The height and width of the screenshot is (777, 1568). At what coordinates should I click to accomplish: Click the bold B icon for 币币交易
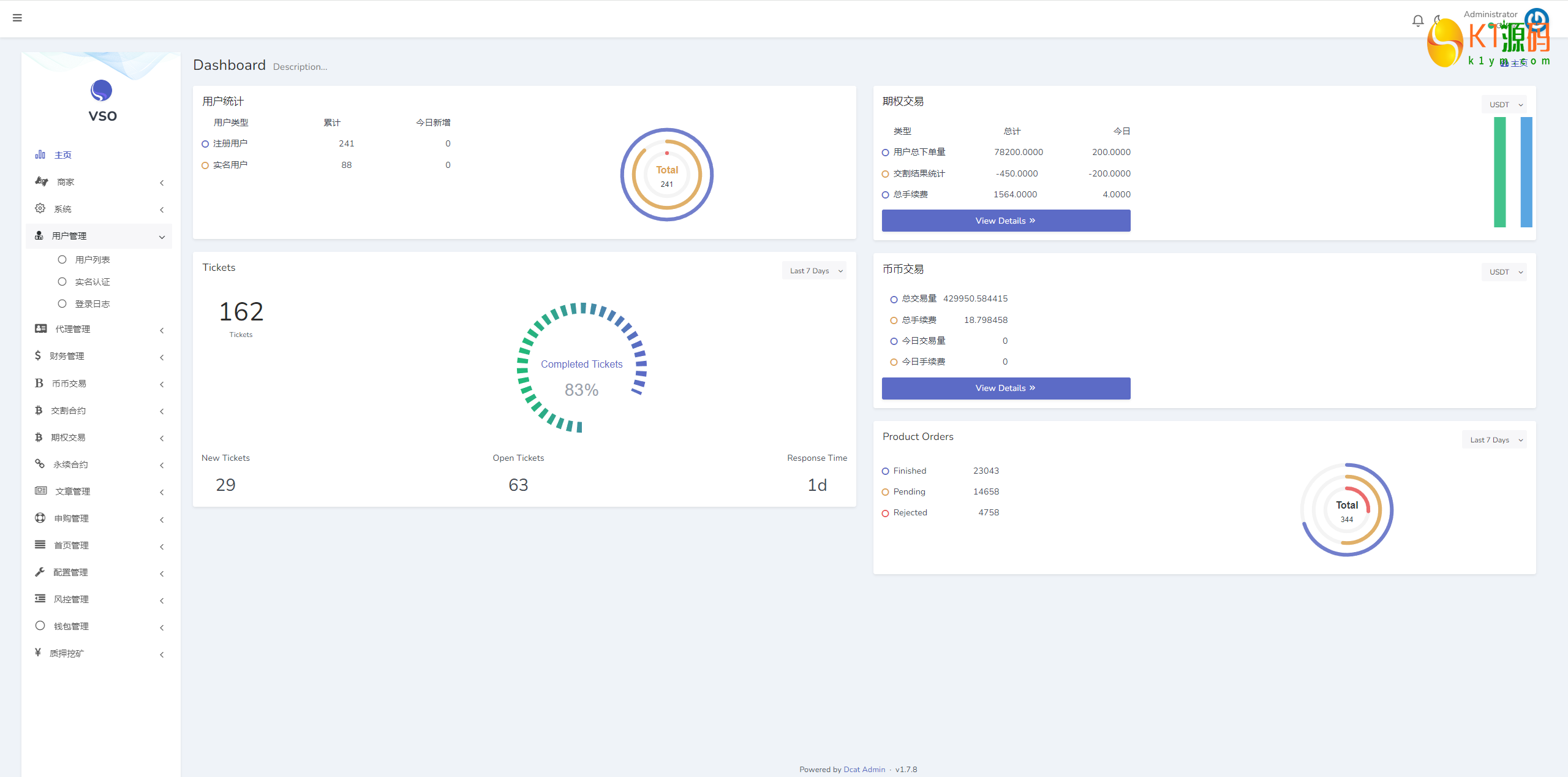[x=39, y=383]
